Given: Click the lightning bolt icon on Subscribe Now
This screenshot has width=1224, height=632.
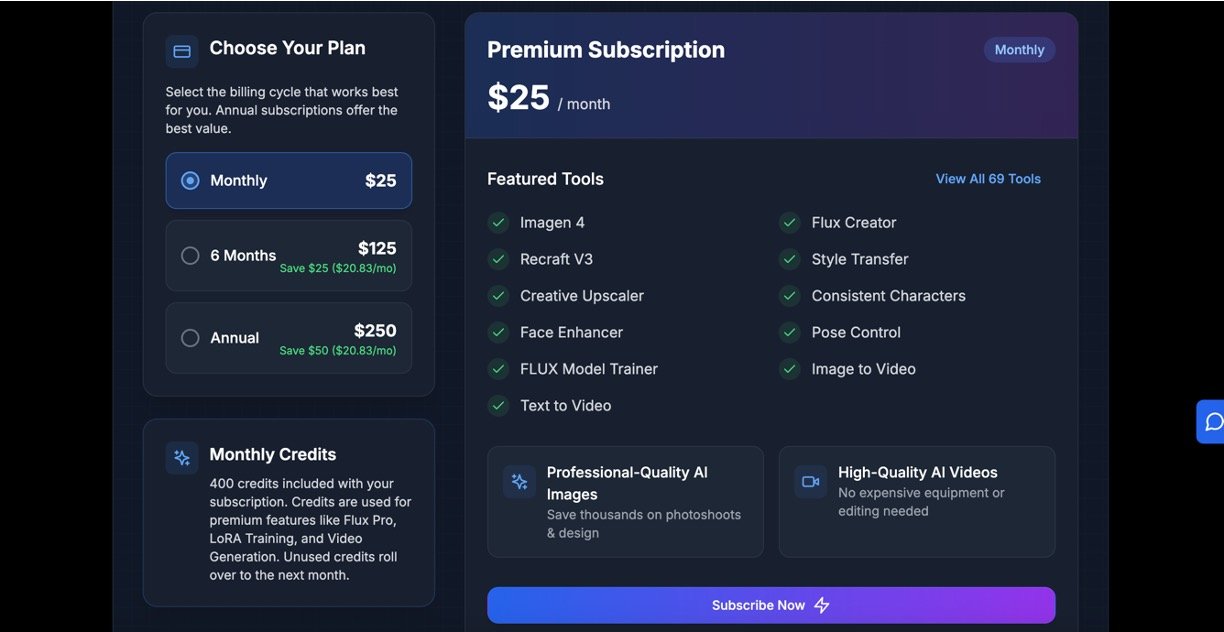Looking at the screenshot, I should 822,606.
